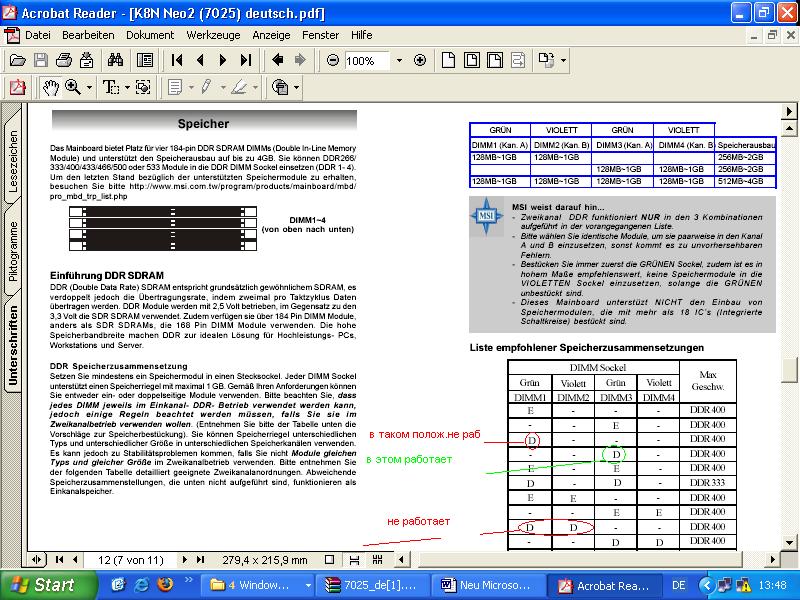Switch to the Lesezeichen side tab
Screen dimensions: 800x600
coord(13,161)
